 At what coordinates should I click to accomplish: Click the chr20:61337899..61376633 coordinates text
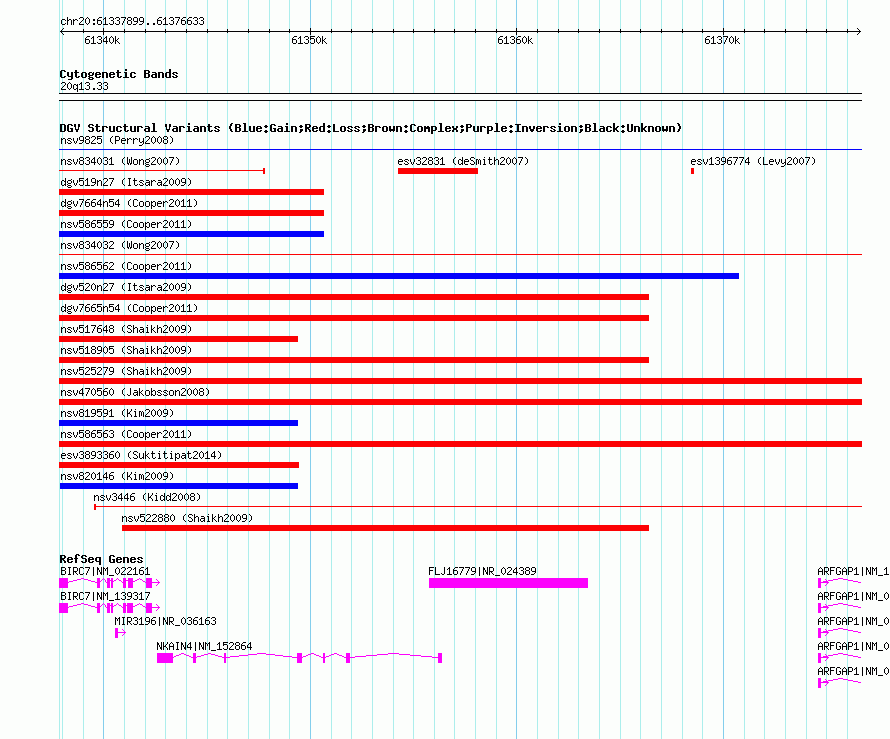[132, 21]
